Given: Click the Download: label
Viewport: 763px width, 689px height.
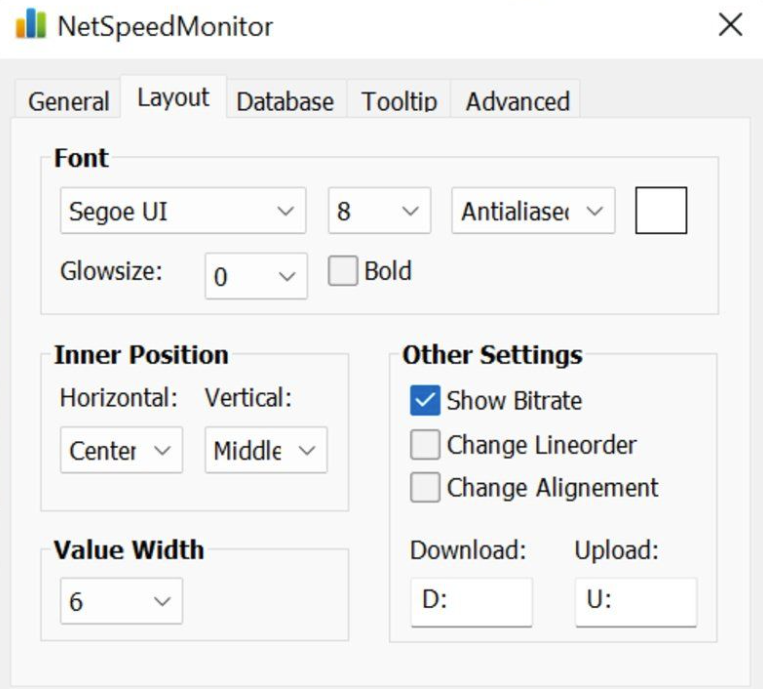Looking at the screenshot, I should point(468,550).
